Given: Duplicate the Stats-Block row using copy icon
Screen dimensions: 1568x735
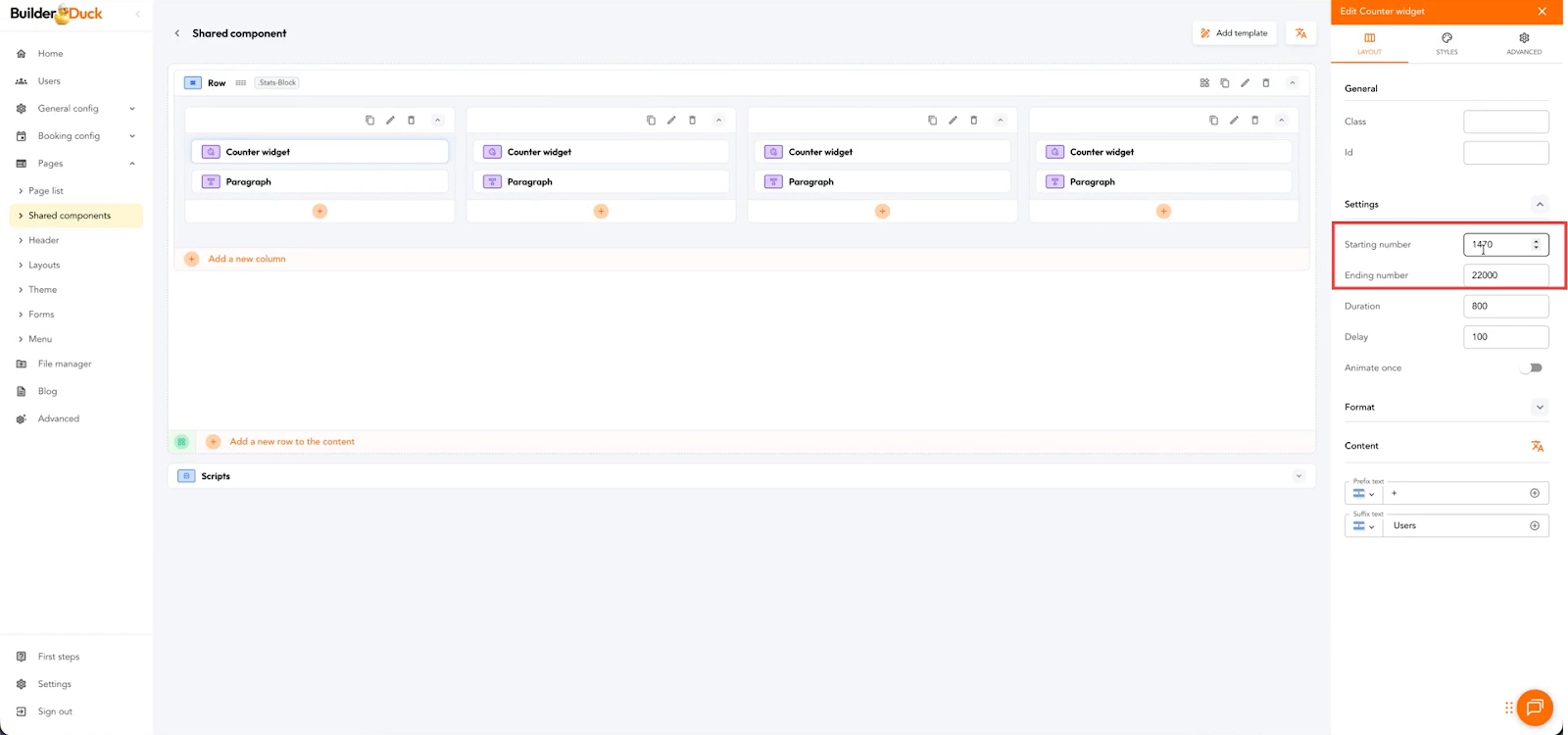Looking at the screenshot, I should point(1225,83).
